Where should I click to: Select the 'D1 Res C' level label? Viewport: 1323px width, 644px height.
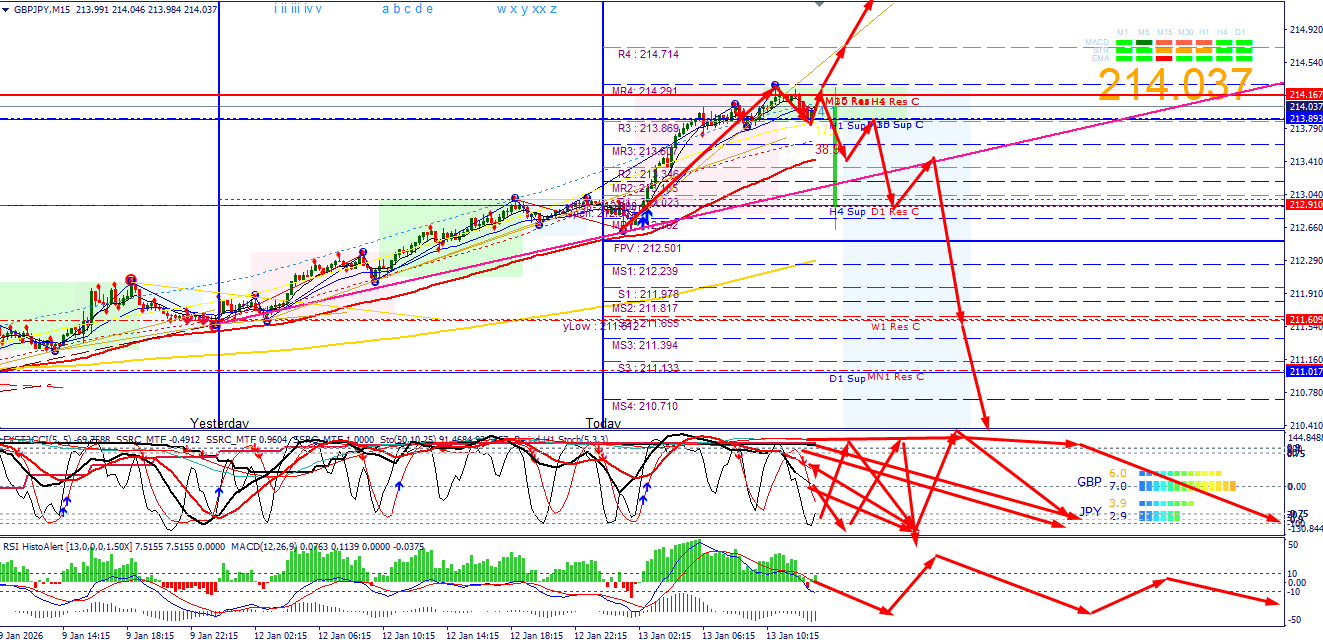[894, 212]
